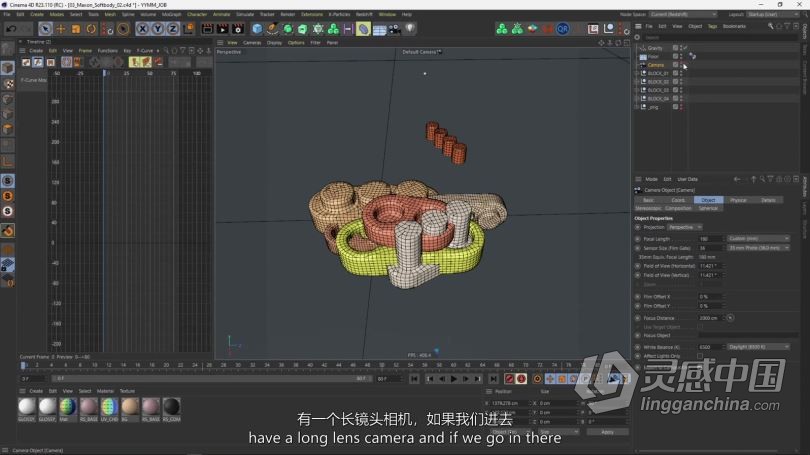Select the Move tool in top toolbar
This screenshot has height=455, width=810.
tap(60, 29)
